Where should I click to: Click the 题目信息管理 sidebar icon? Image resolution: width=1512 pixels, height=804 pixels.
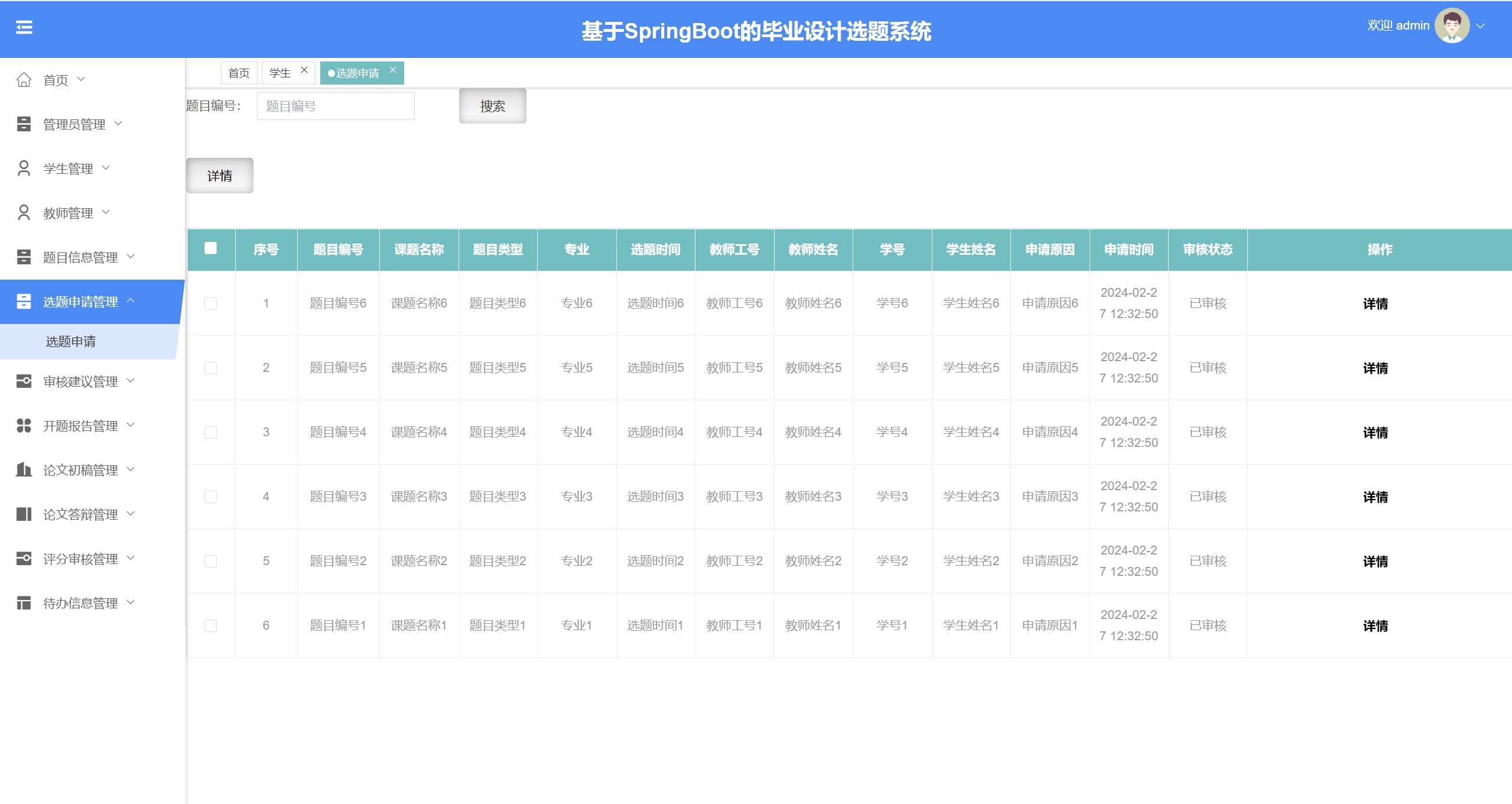coord(24,257)
